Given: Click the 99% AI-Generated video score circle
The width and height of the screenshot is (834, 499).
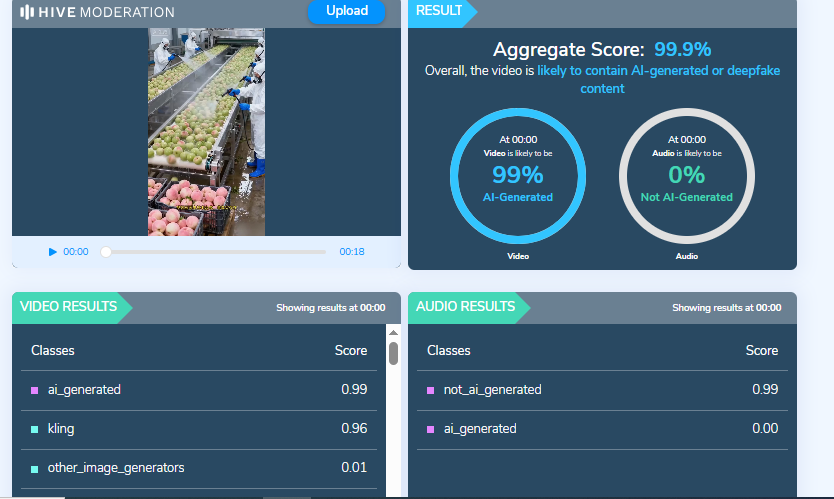Looking at the screenshot, I should (517, 175).
